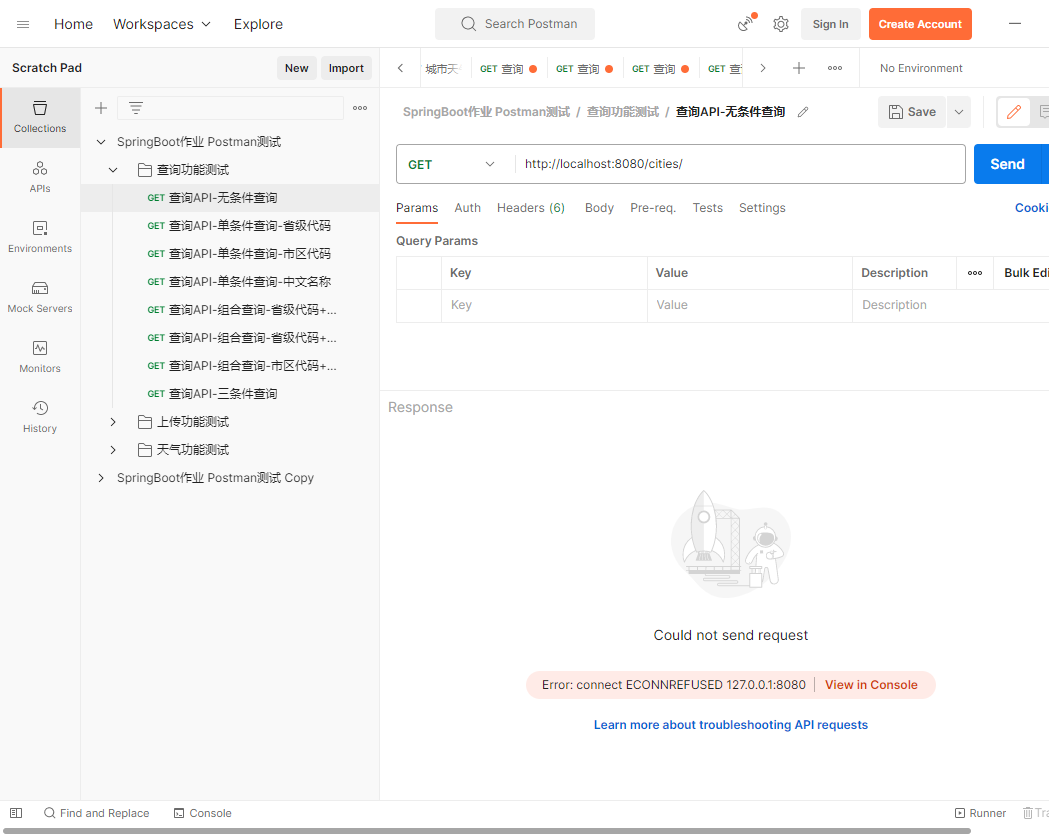Go to the Explore menu
The image size is (1049, 837).
coord(258,24)
